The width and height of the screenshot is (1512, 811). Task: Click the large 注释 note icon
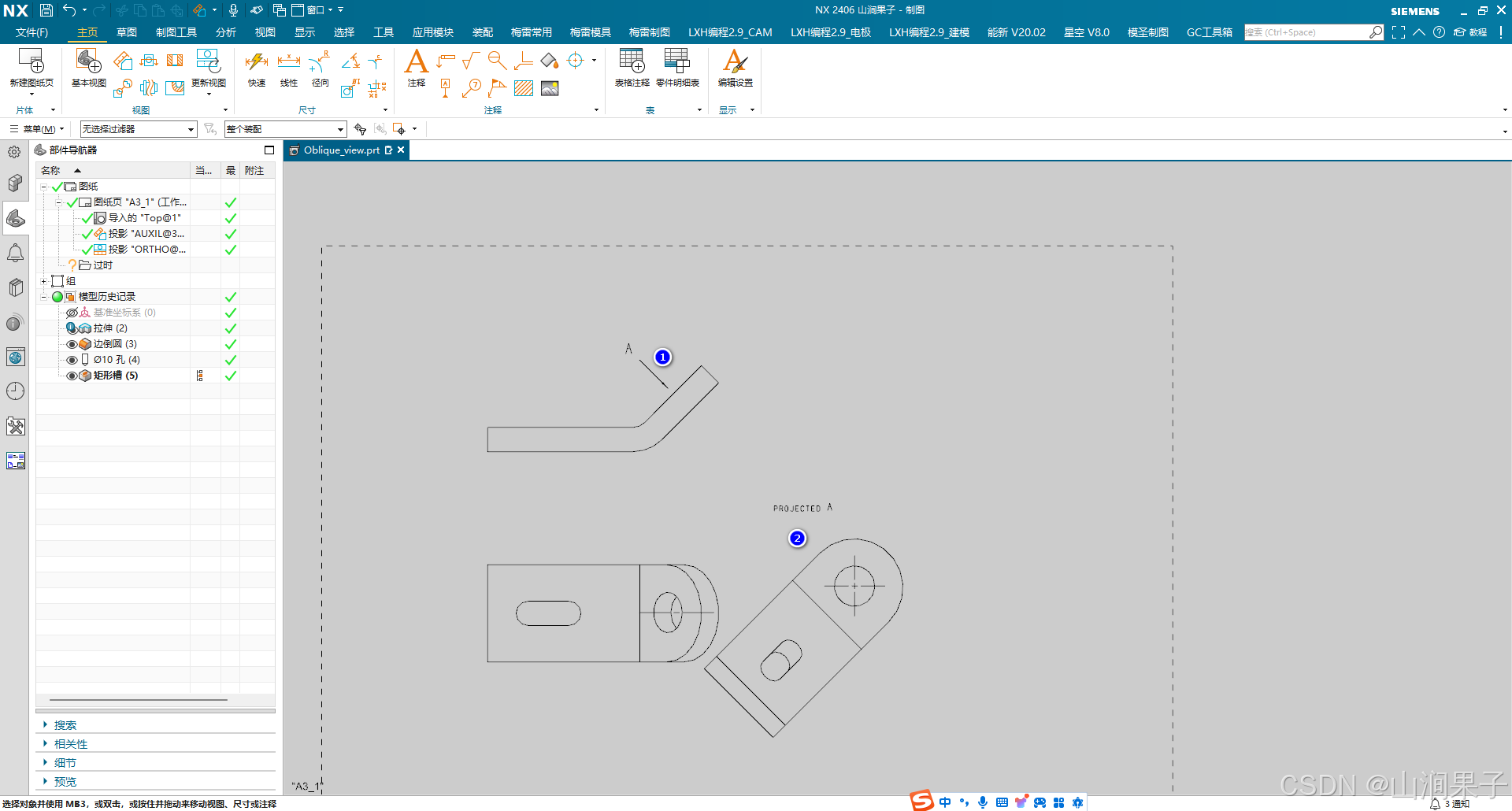(x=417, y=61)
